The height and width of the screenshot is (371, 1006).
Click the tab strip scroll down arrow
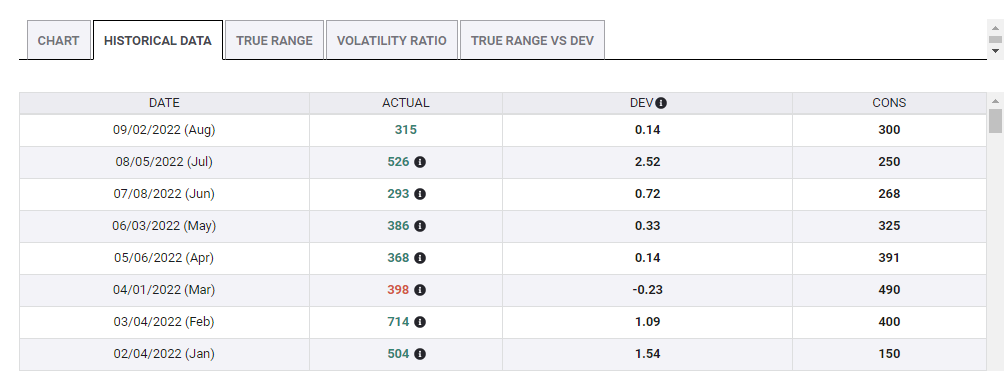(x=996, y=51)
